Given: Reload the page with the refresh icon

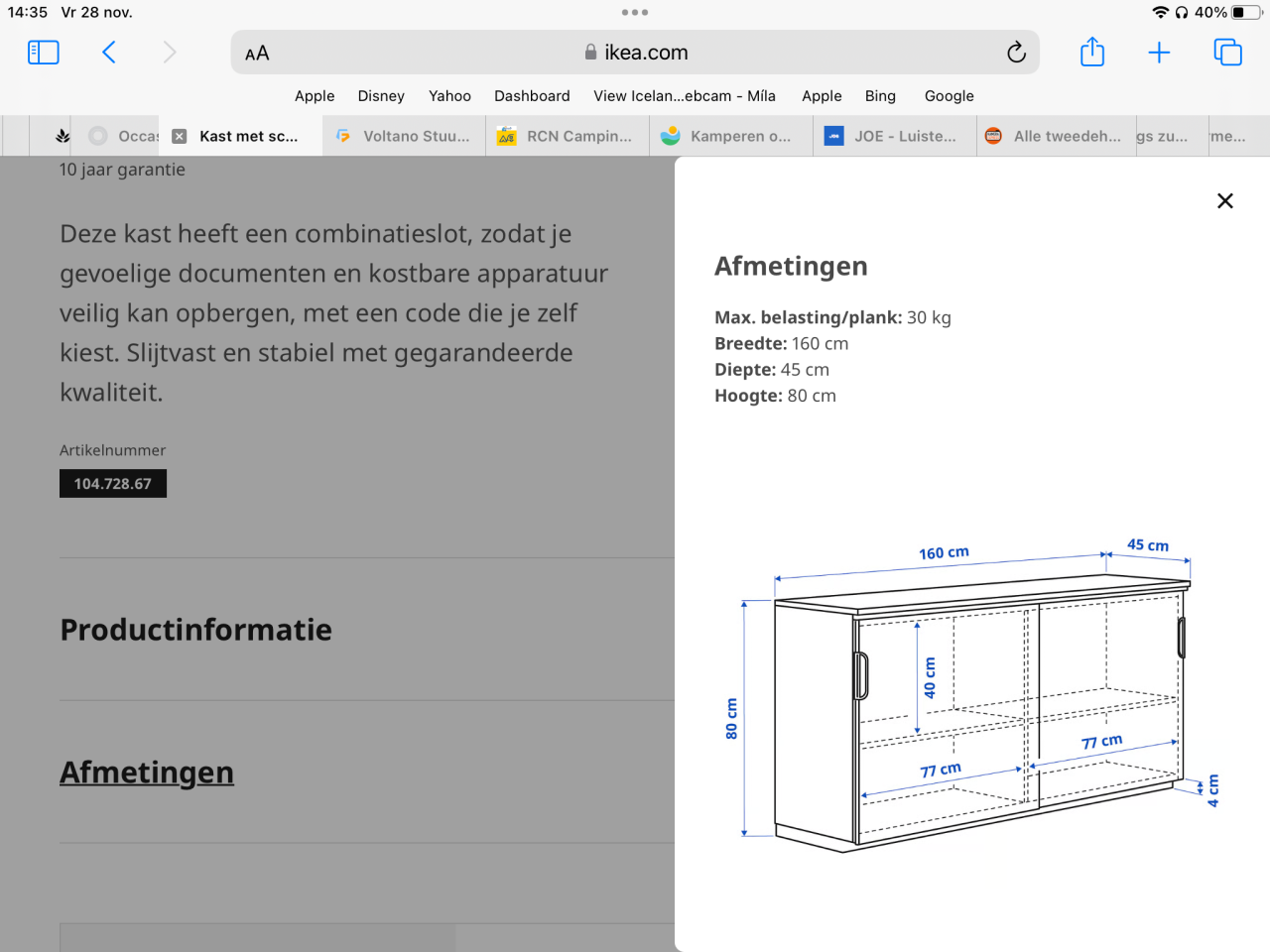Looking at the screenshot, I should pyautogui.click(x=1016, y=52).
